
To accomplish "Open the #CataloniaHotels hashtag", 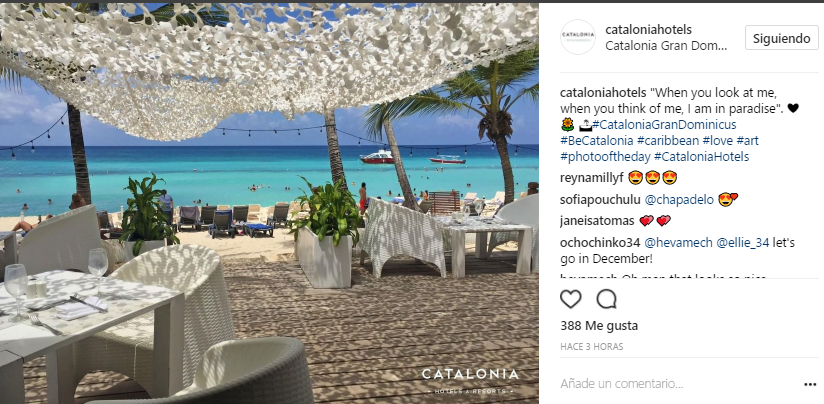I will [x=701, y=157].
